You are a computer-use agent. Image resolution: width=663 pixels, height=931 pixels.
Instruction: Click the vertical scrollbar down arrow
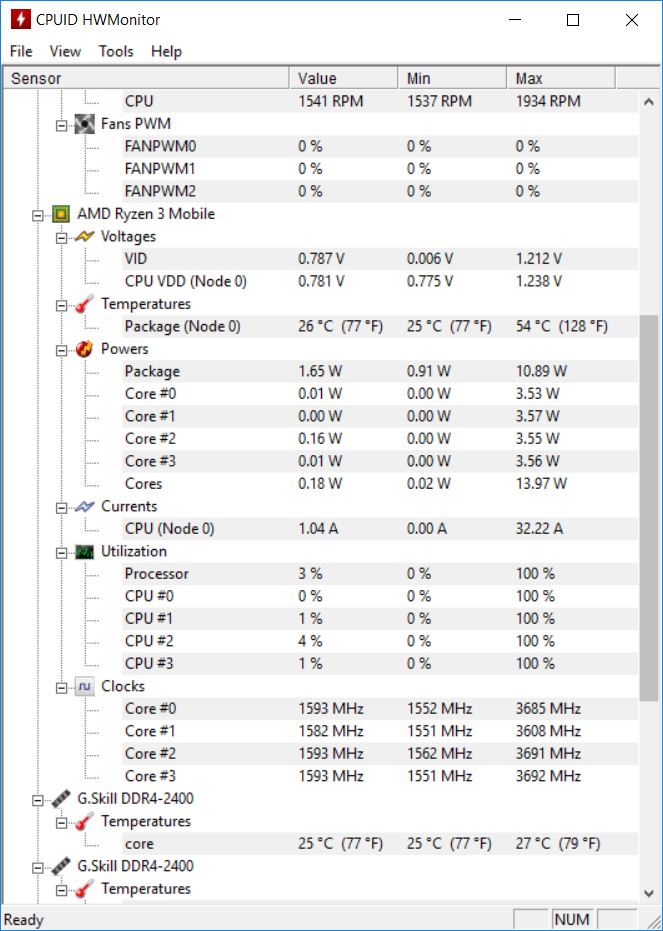[x=650, y=892]
